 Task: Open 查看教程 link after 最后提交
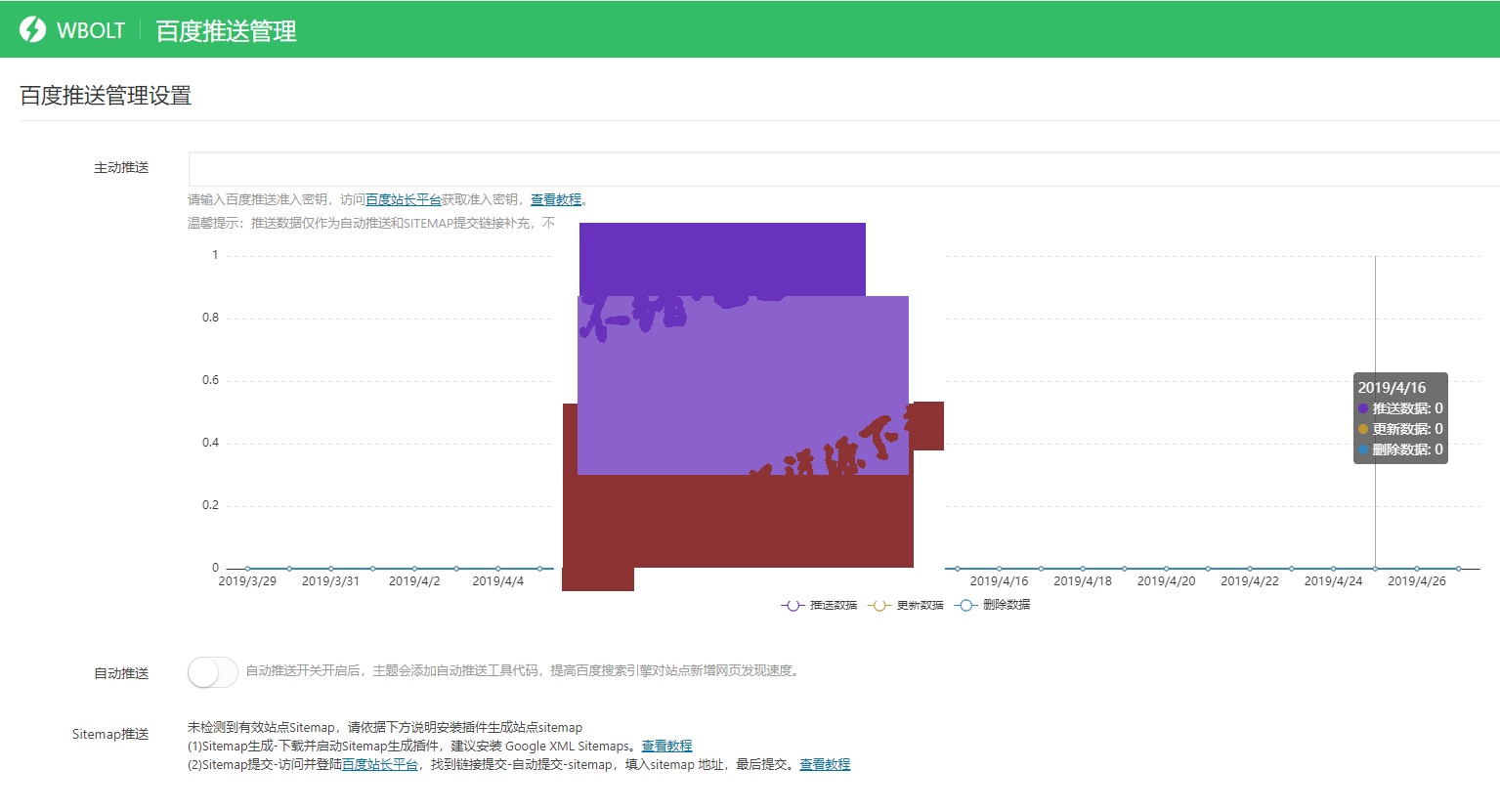825,764
